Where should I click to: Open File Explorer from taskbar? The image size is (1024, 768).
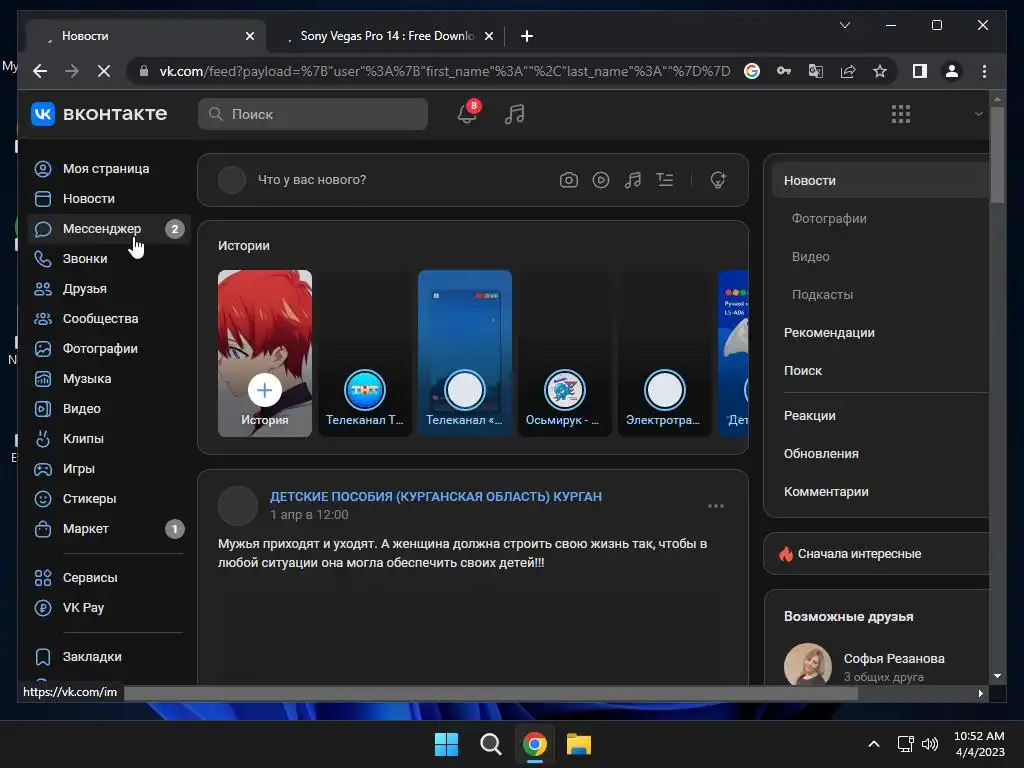[x=579, y=744]
